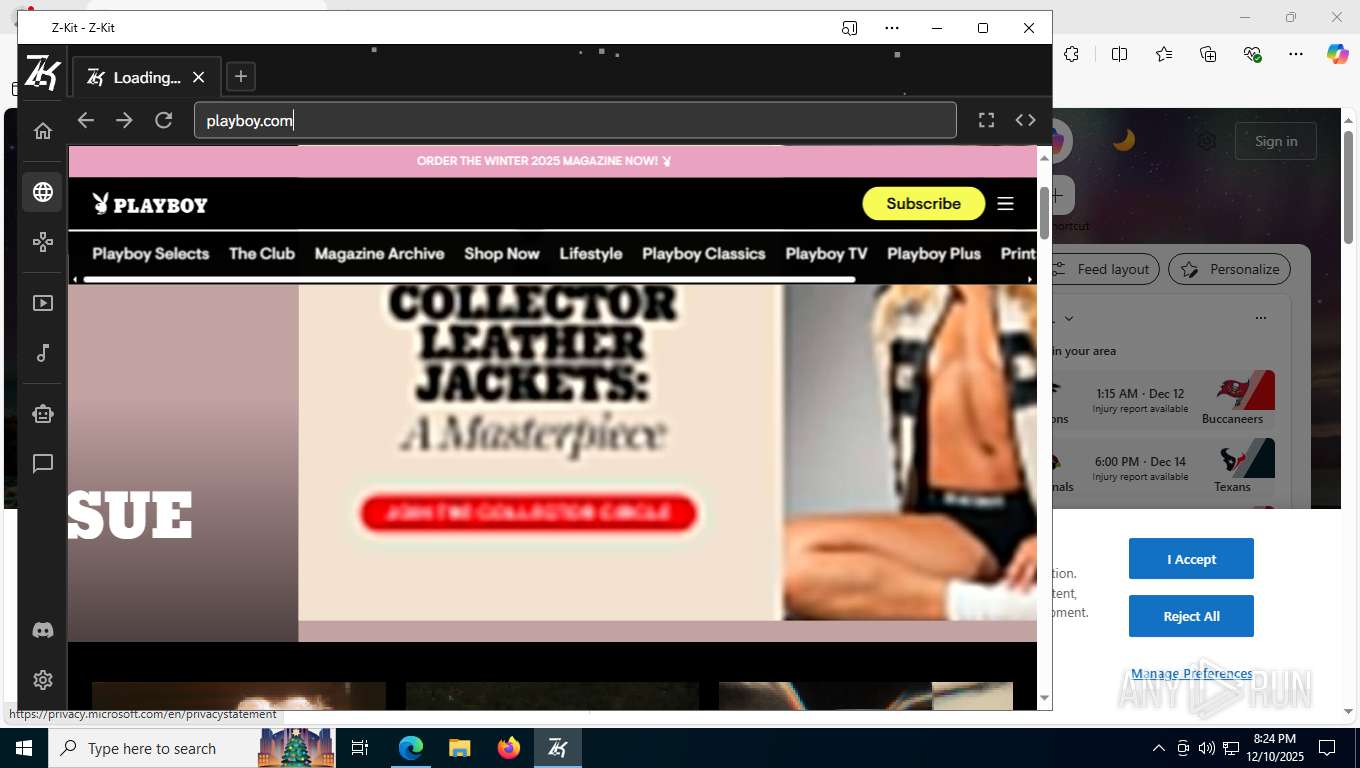Click the cast icon in Z-Kit title bar
The height and width of the screenshot is (768, 1360).
(849, 28)
